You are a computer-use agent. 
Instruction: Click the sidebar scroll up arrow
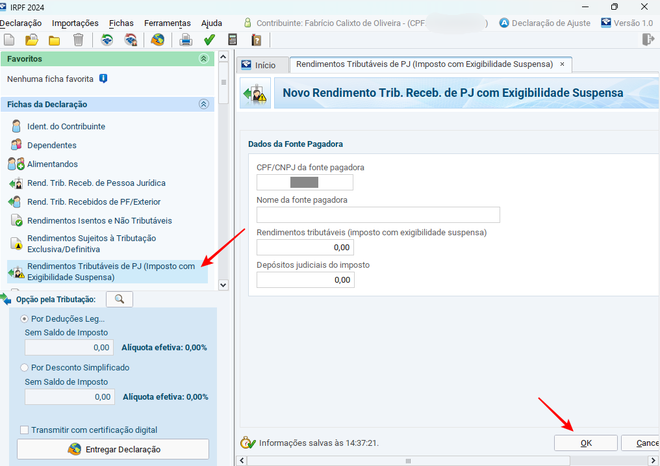tap(224, 57)
